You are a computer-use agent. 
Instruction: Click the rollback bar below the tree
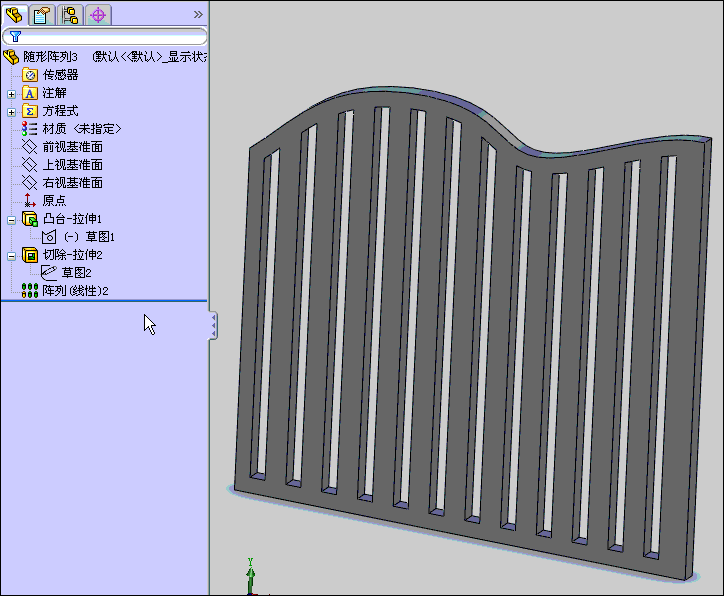[104, 301]
